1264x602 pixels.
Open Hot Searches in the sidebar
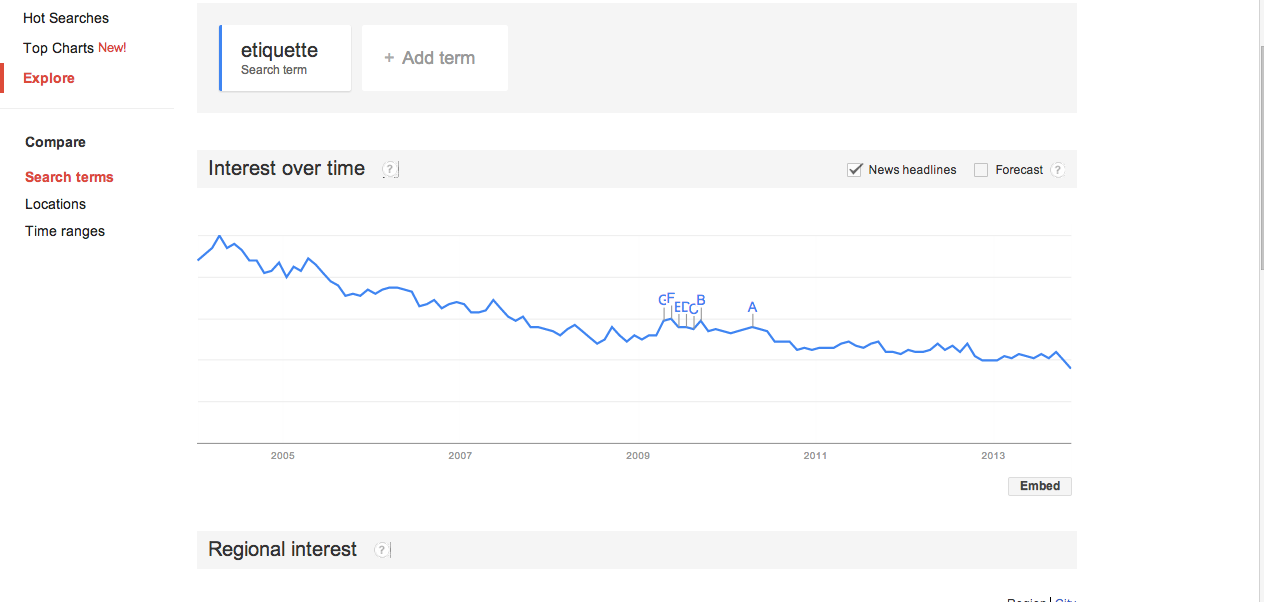[x=66, y=18]
